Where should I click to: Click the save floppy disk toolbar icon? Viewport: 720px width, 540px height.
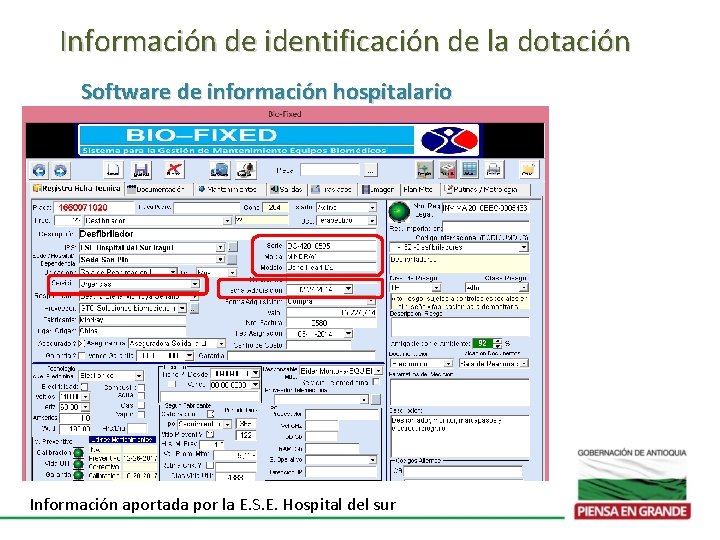click(141, 170)
